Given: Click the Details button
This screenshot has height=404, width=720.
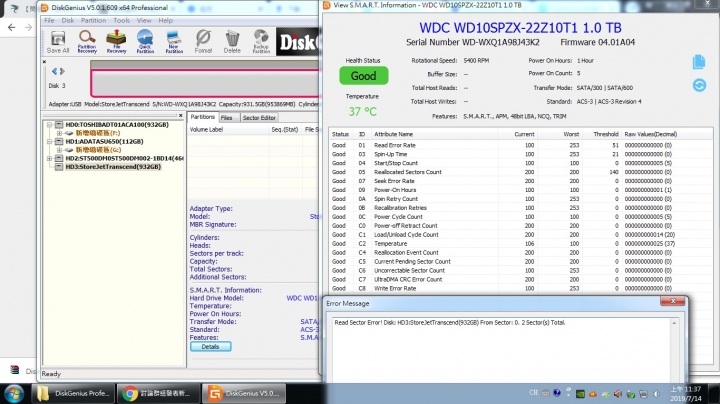Looking at the screenshot, I should 210,347.
